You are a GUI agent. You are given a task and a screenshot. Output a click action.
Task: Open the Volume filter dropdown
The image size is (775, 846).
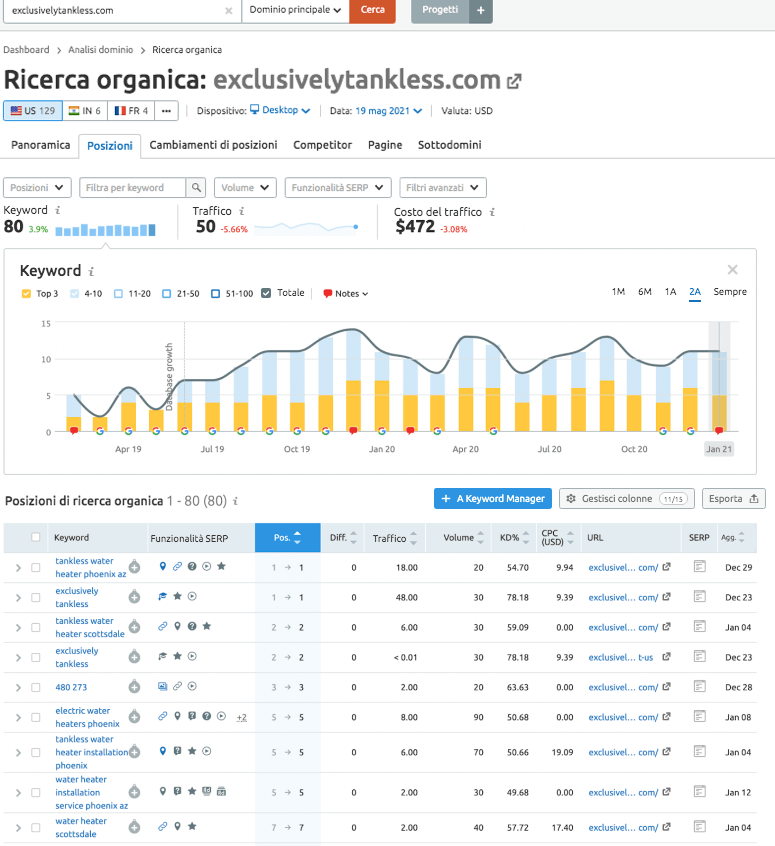pyautogui.click(x=245, y=187)
